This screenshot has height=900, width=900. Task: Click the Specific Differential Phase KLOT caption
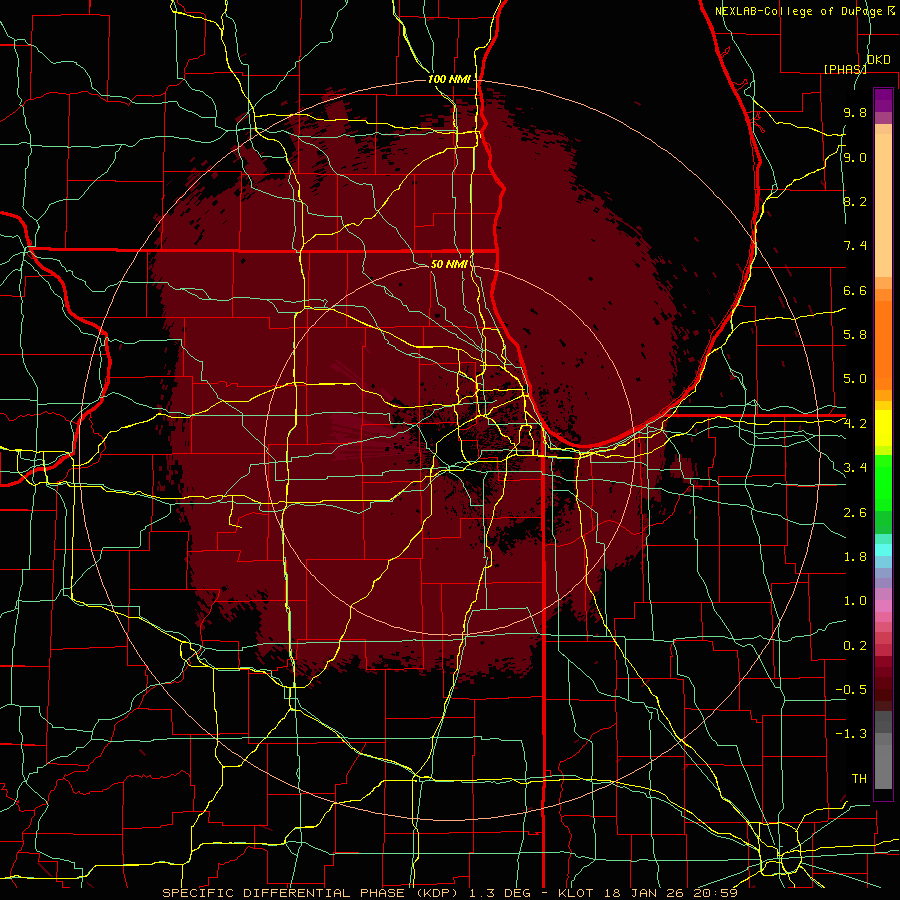[449, 893]
